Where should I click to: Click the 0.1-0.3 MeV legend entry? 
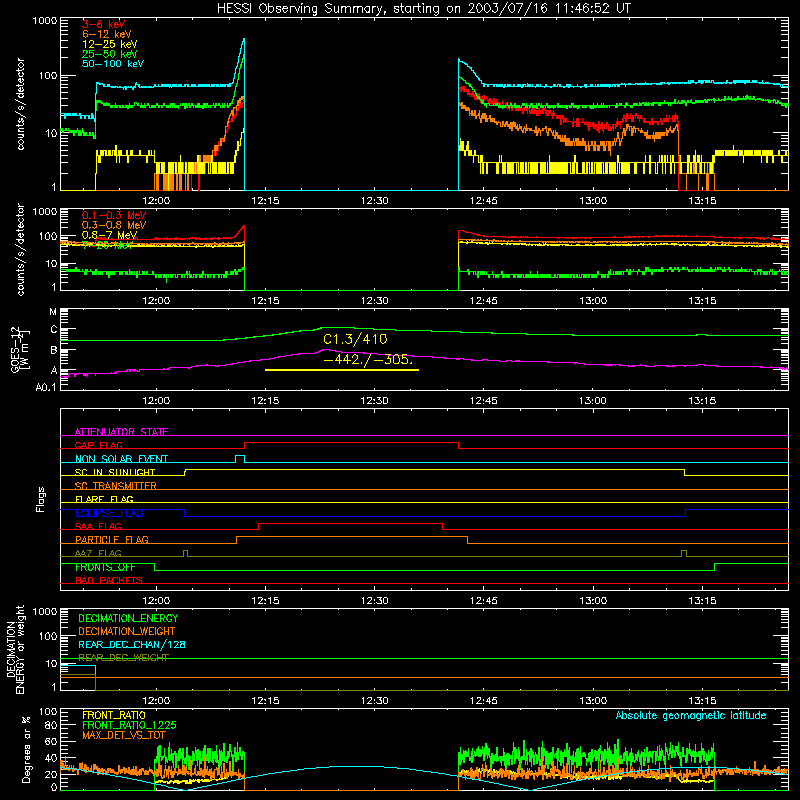point(114,216)
